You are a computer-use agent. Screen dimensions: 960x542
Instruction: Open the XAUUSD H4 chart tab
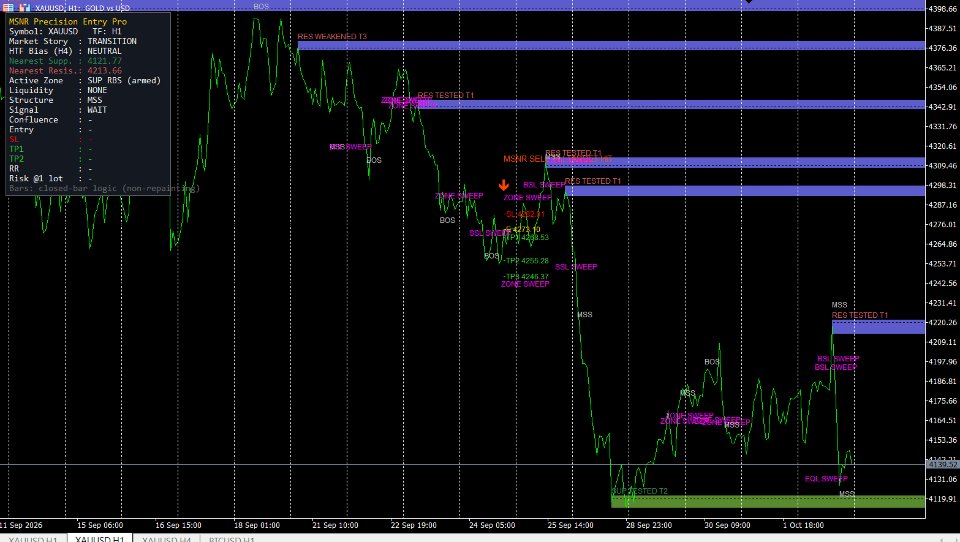(x=166, y=539)
